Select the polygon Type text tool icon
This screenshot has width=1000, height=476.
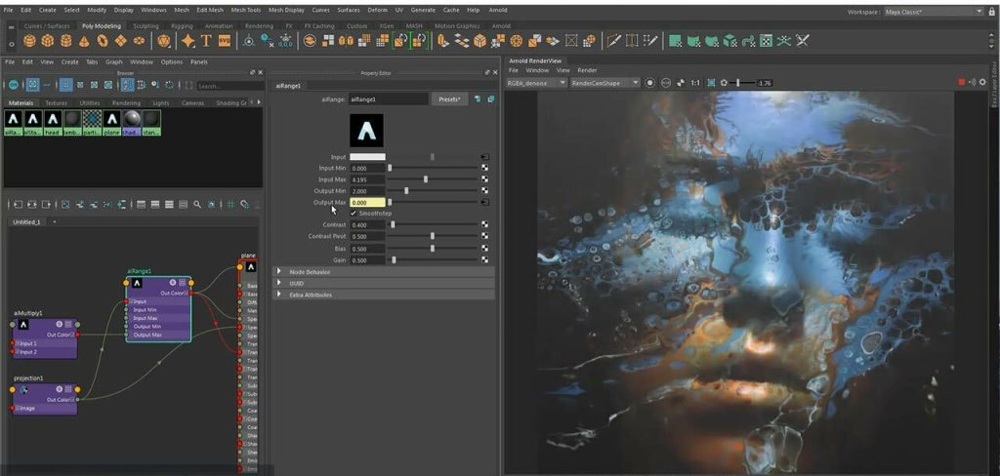click(x=207, y=41)
